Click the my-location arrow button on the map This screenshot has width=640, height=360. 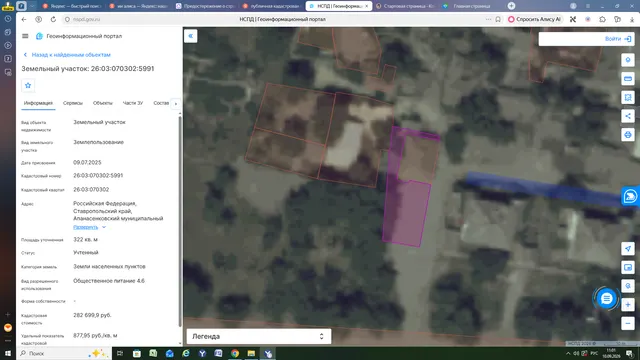[x=628, y=249]
